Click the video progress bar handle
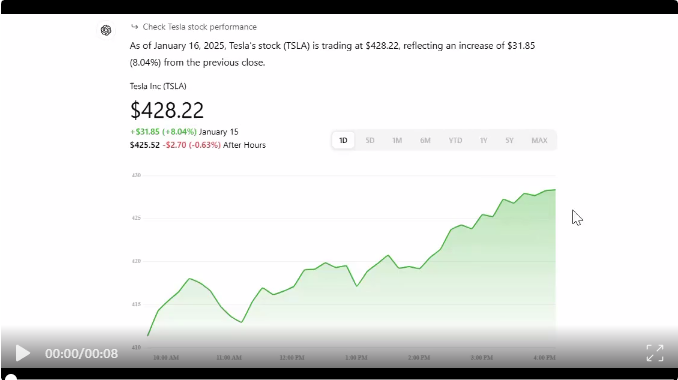This screenshot has width=678, height=380. (11, 377)
